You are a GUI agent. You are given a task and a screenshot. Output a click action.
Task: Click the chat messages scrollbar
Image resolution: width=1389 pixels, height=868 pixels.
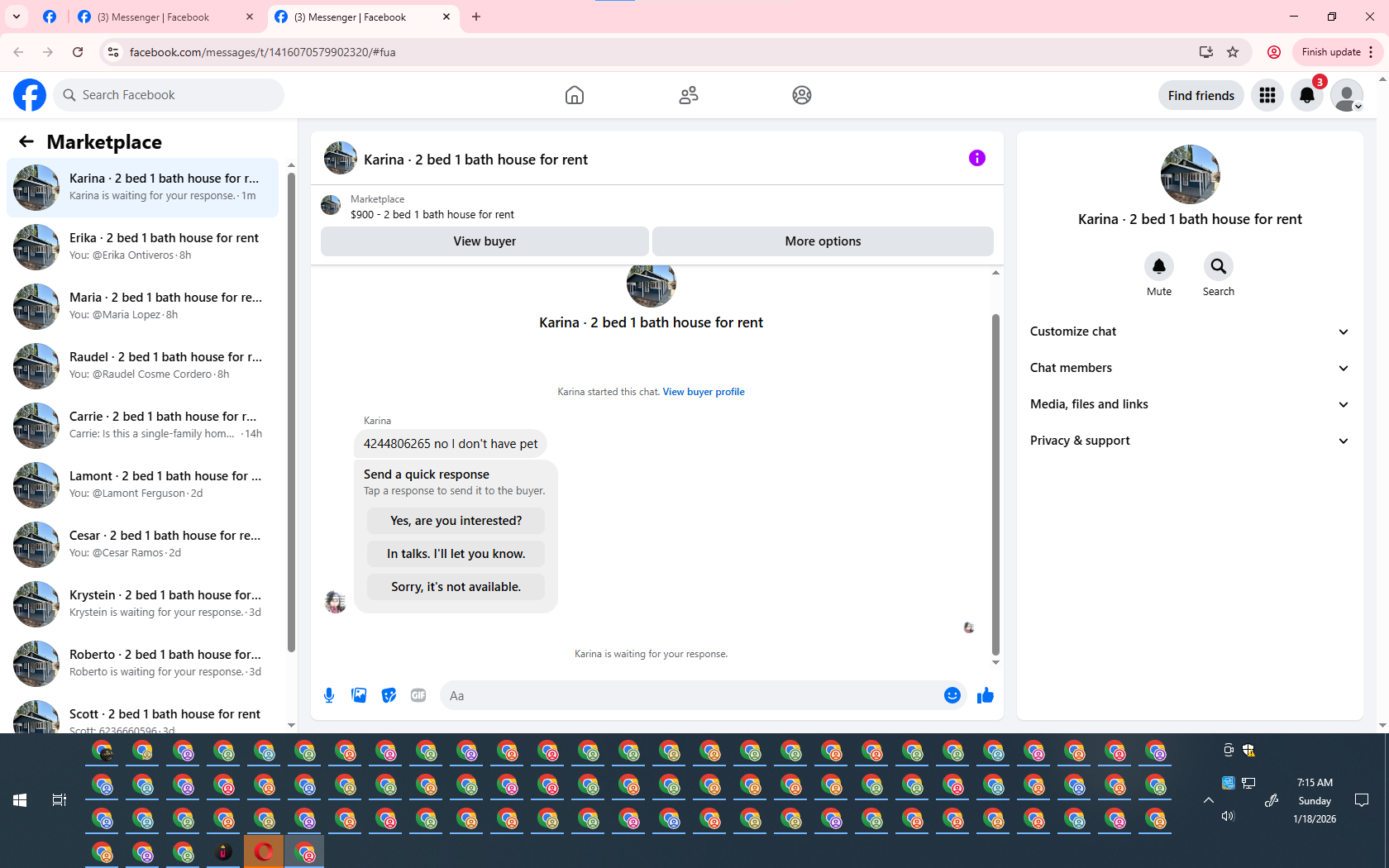pyautogui.click(x=995, y=484)
